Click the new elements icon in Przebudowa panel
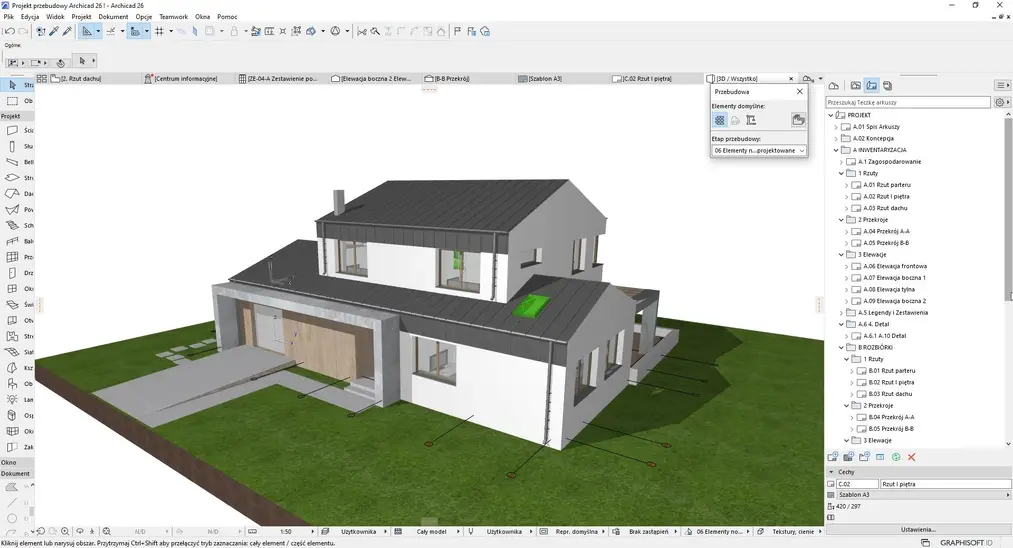Screen dimensions: 1013x548 pyautogui.click(x=751, y=120)
